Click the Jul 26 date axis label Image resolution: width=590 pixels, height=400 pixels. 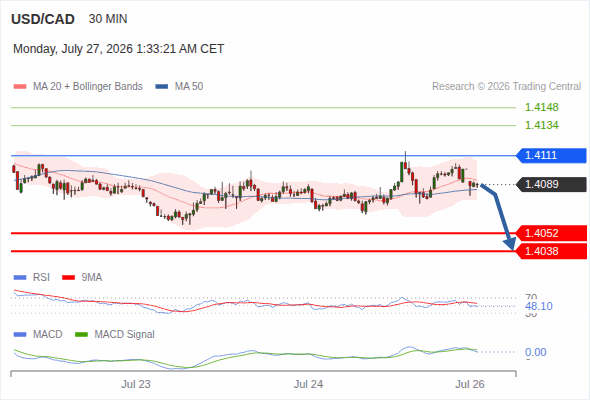tap(470, 385)
